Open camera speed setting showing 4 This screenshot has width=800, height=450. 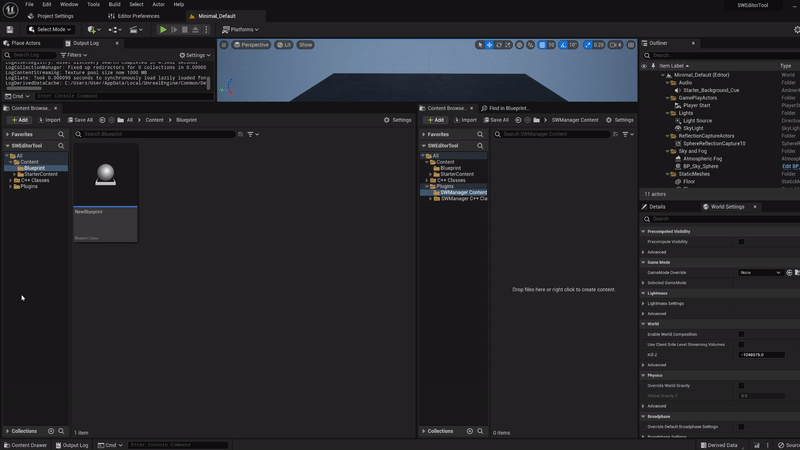616,45
